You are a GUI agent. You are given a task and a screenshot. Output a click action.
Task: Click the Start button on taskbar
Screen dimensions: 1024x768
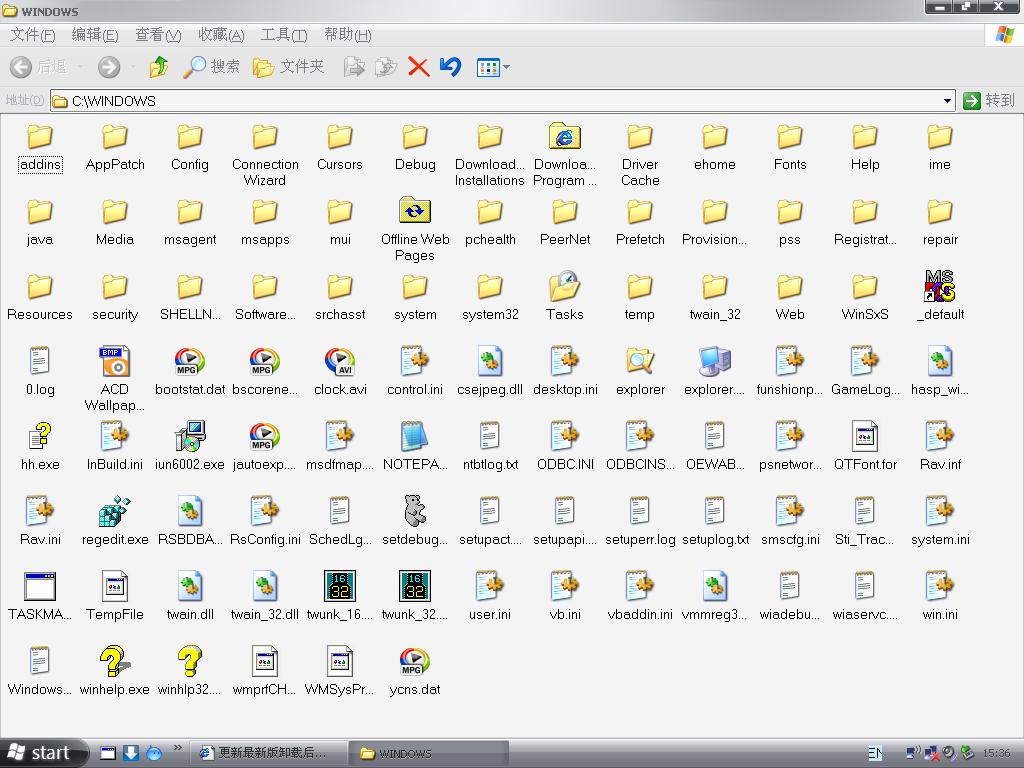(40, 753)
